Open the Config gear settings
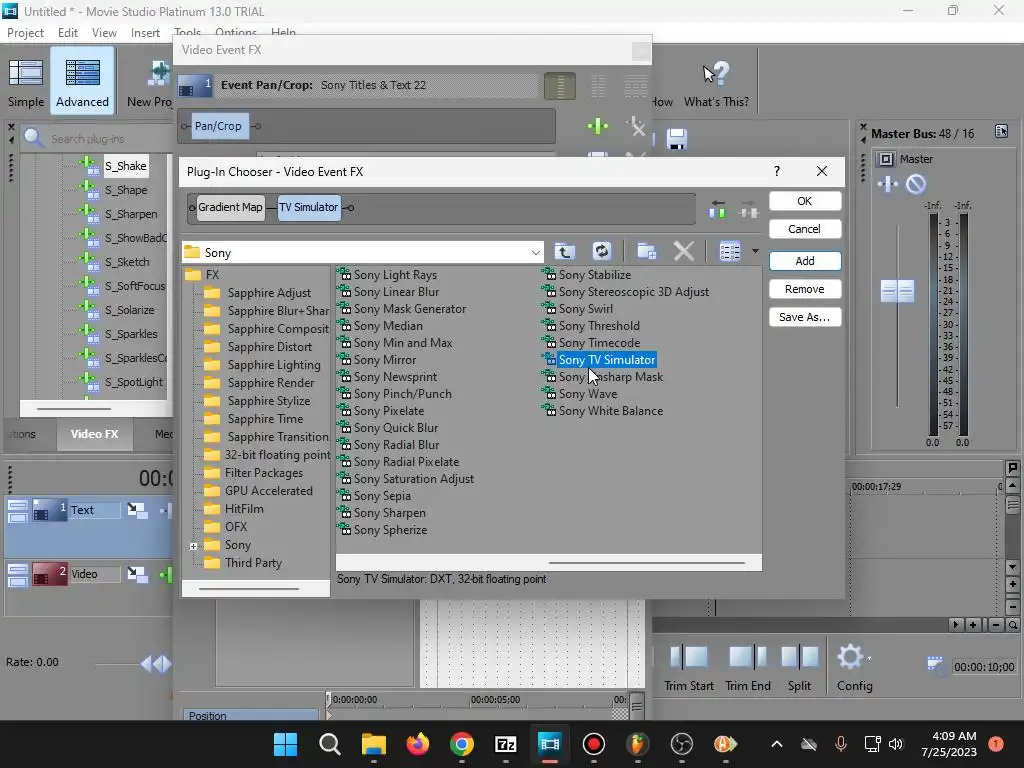This screenshot has width=1024, height=768. 850,657
